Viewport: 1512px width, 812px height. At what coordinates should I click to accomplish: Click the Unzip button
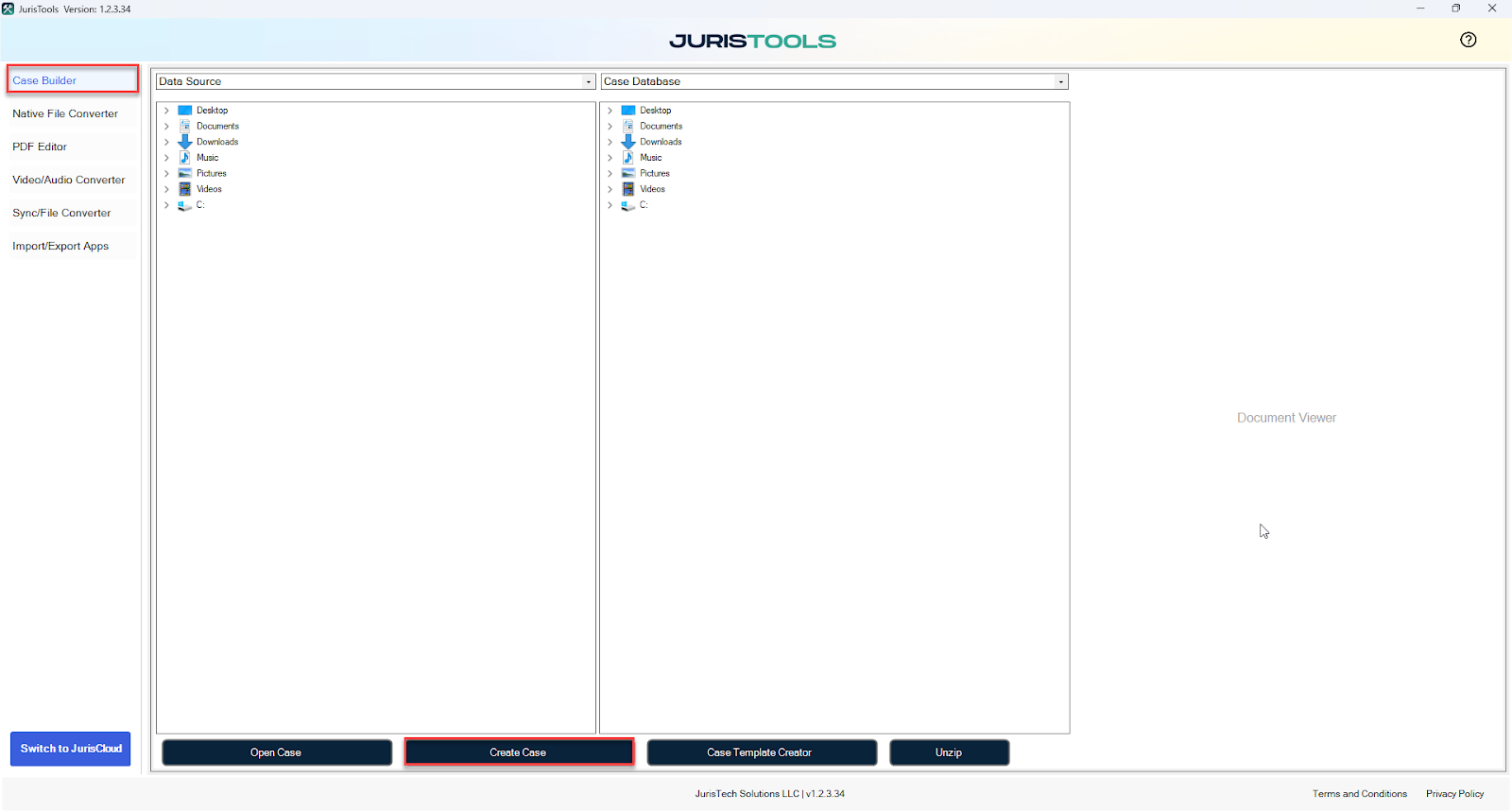point(949,752)
